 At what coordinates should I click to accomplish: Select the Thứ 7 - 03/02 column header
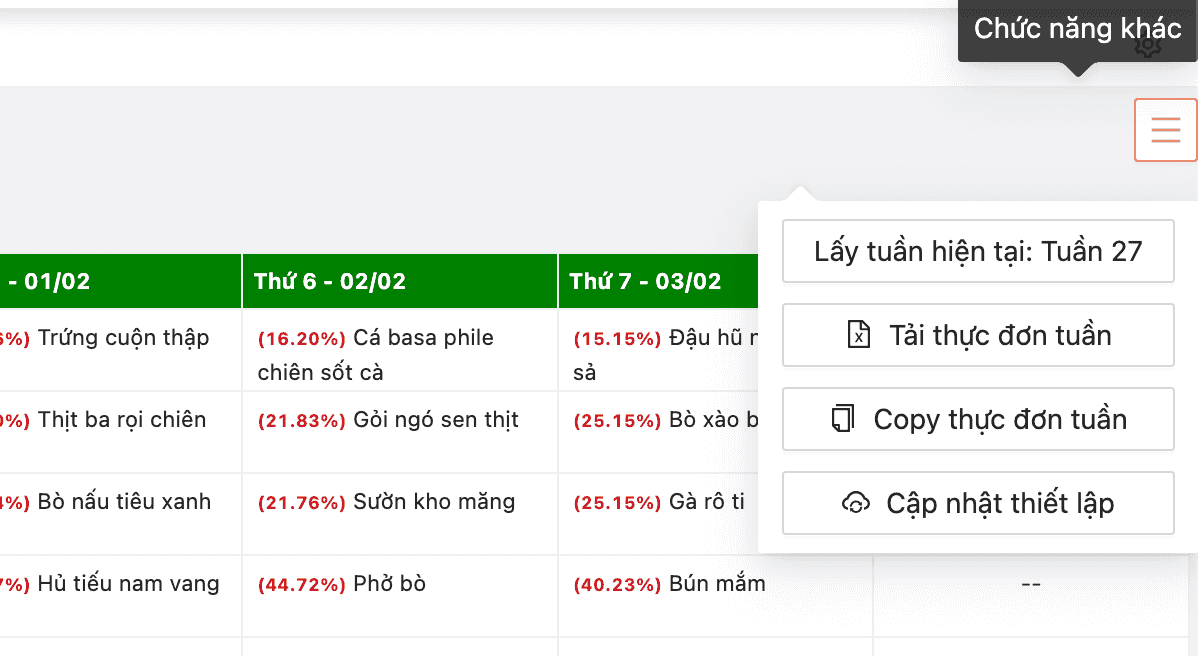(644, 281)
